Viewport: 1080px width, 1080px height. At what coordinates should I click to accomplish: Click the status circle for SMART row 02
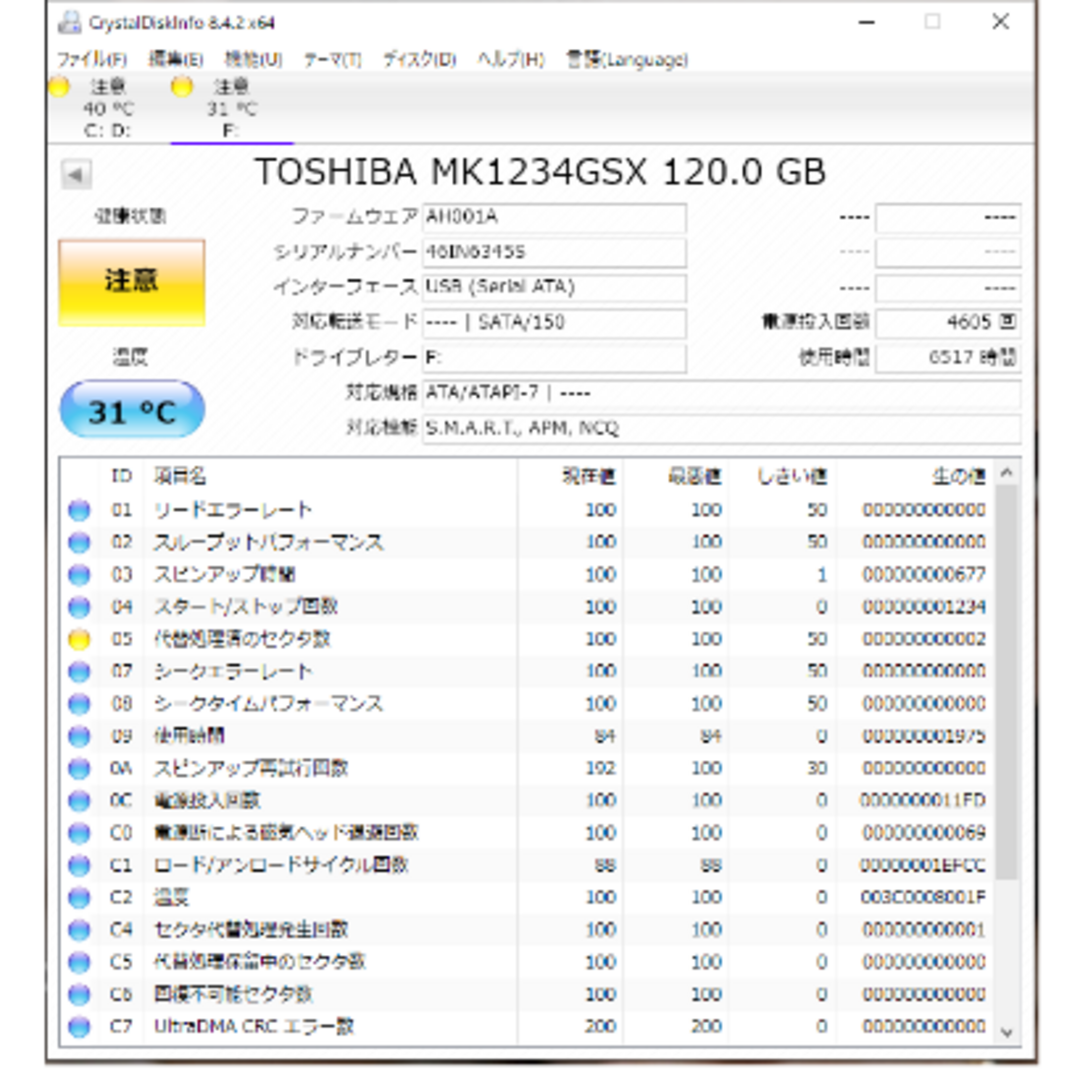tap(79, 542)
